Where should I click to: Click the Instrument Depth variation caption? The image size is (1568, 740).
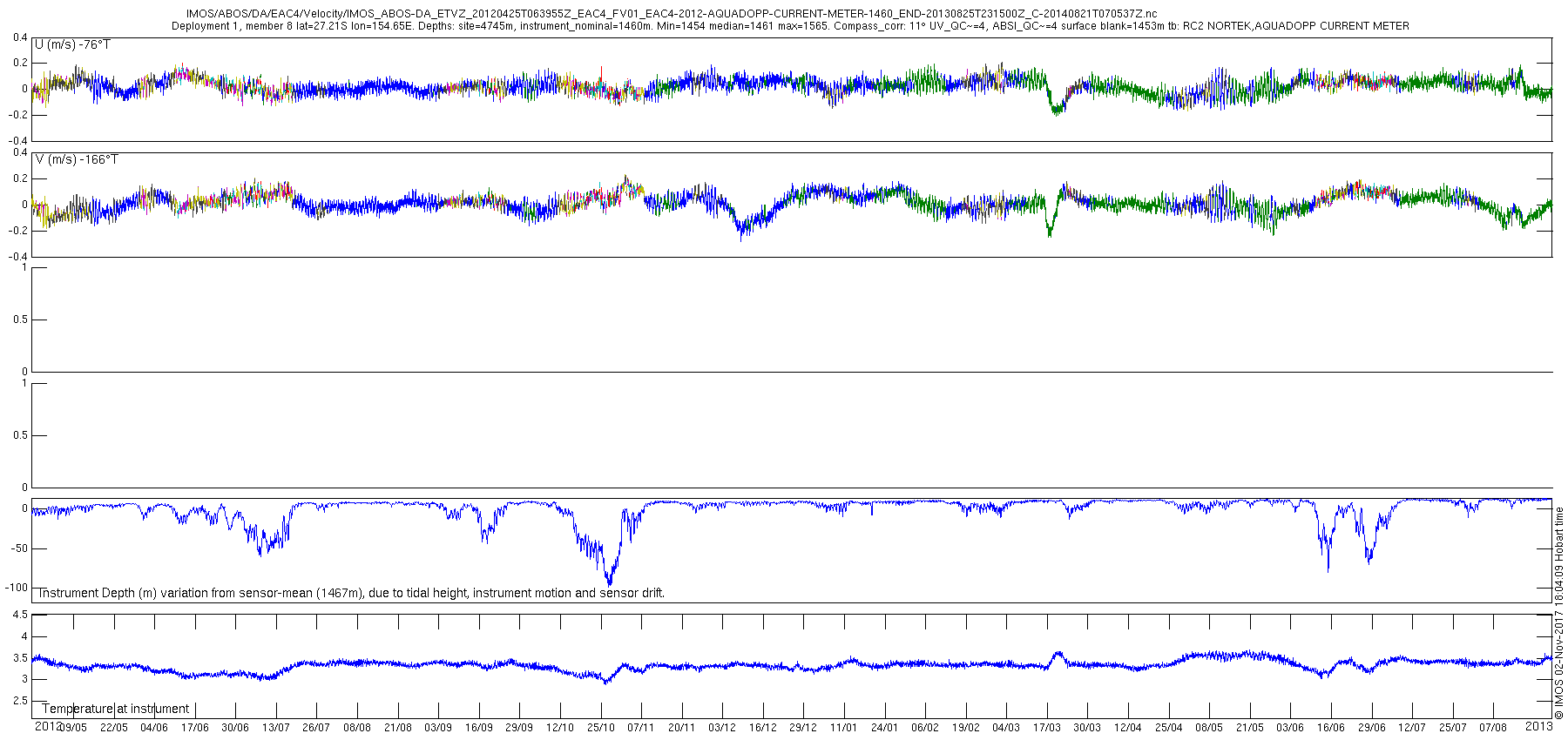point(351,593)
